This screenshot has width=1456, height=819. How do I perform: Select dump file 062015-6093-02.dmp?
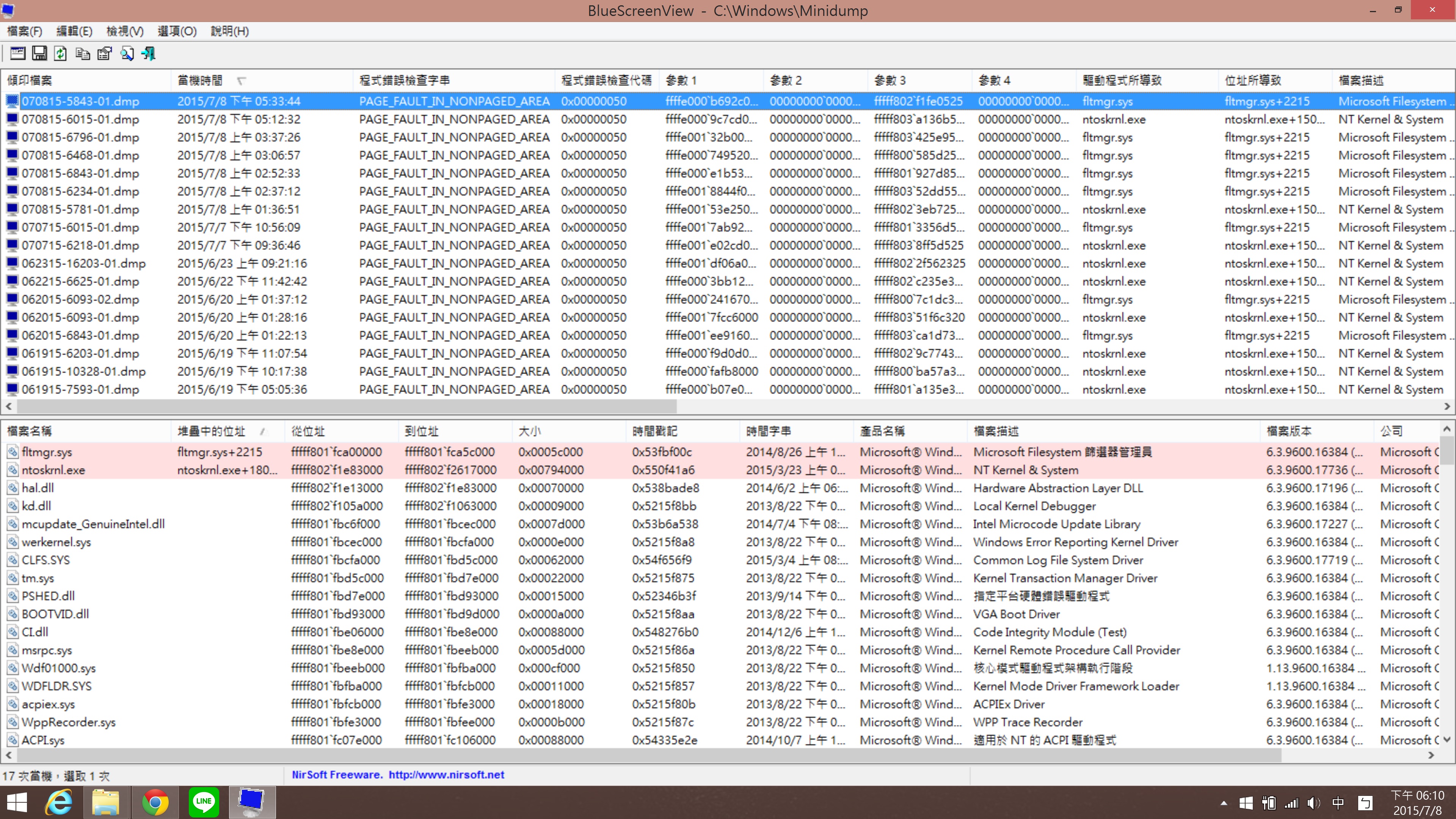tap(80, 300)
